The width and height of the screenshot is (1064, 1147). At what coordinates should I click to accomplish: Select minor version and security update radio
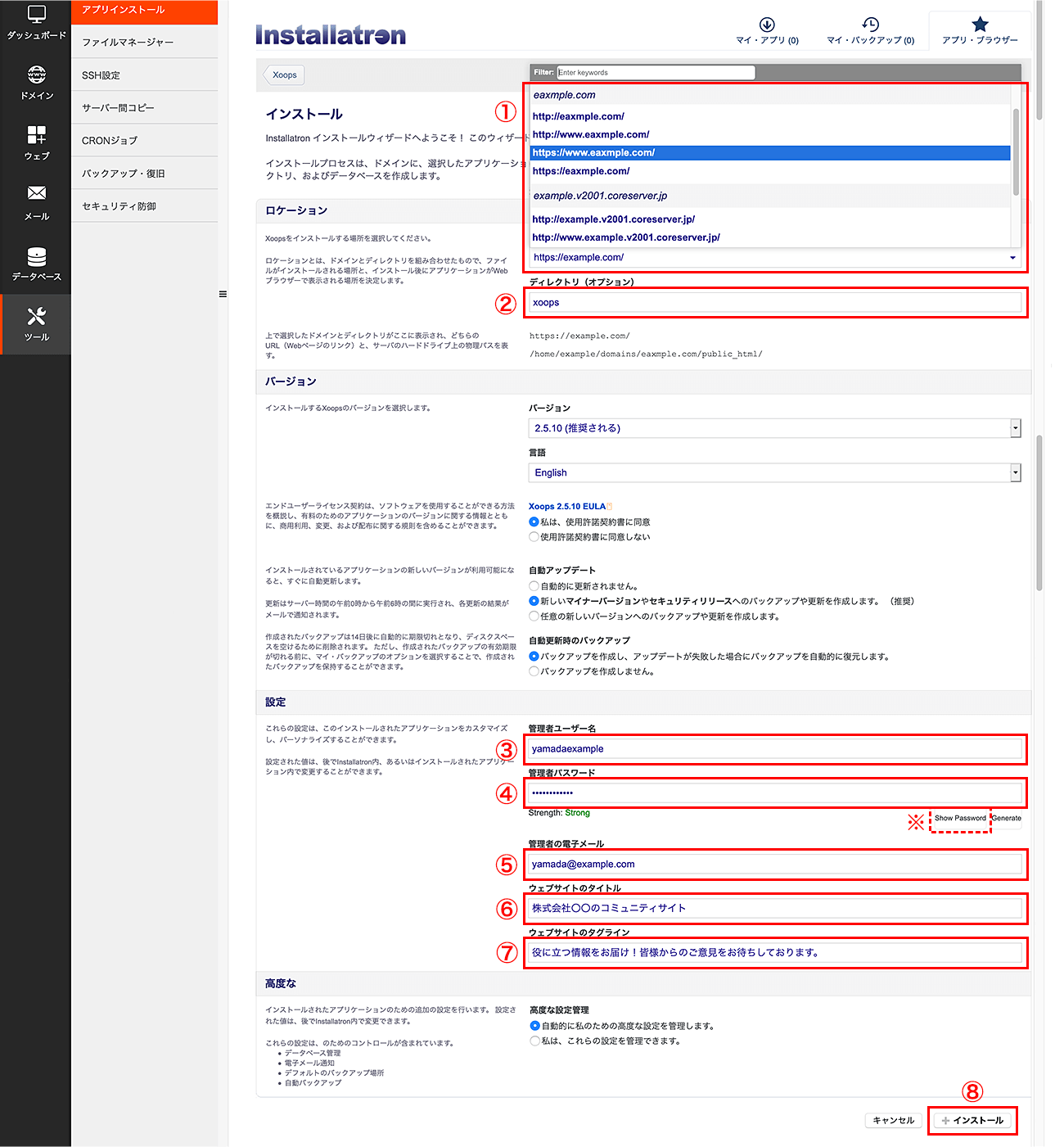click(x=534, y=601)
